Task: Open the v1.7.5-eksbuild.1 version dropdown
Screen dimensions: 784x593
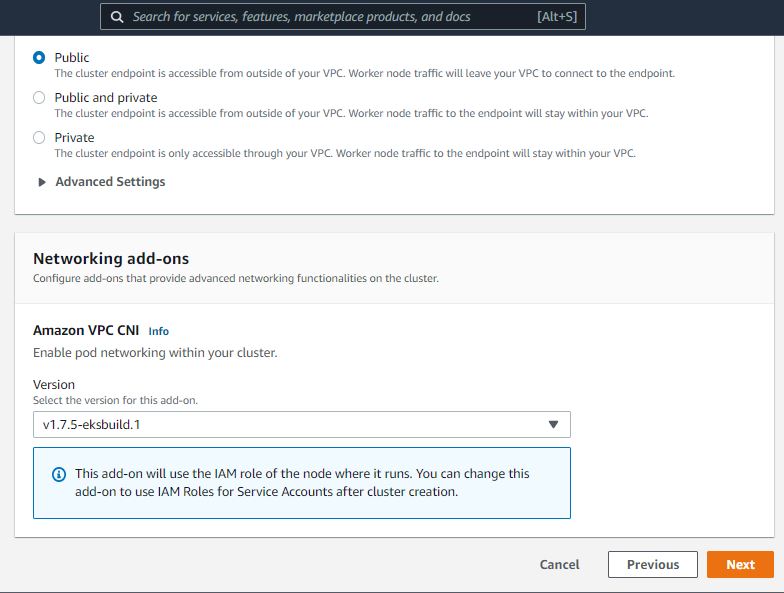Action: [x=301, y=425]
